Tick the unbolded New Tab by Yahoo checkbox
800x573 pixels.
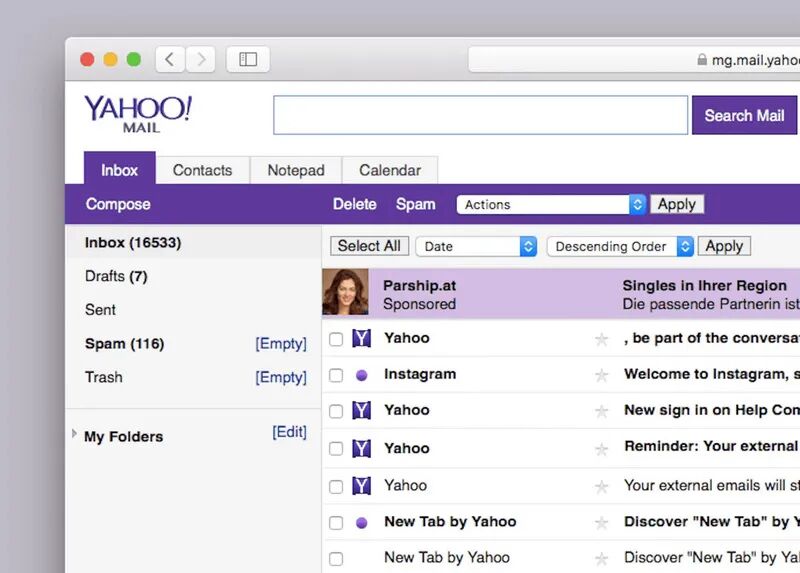coord(336,559)
